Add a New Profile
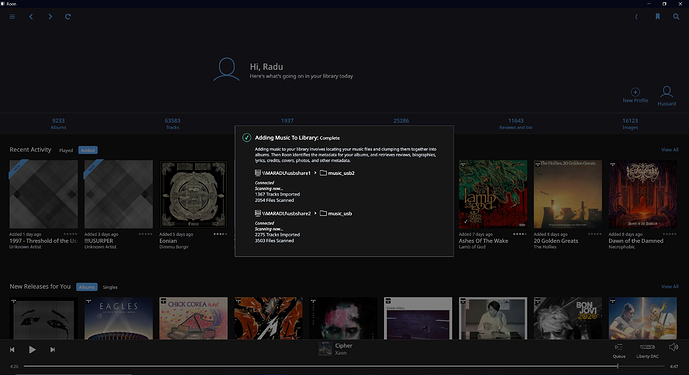 point(635,95)
